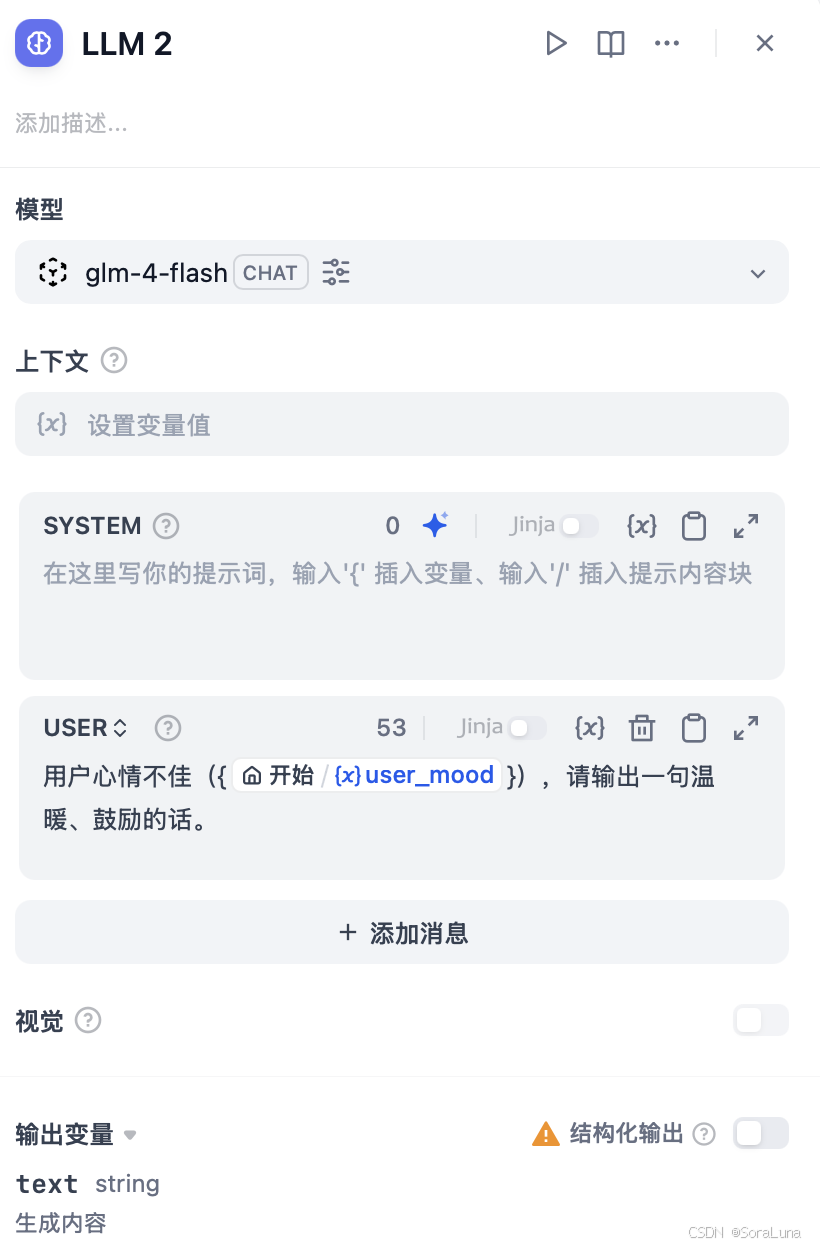Image resolution: width=820 pixels, height=1248 pixels.
Task: Change the USER role selector
Action: tap(86, 728)
